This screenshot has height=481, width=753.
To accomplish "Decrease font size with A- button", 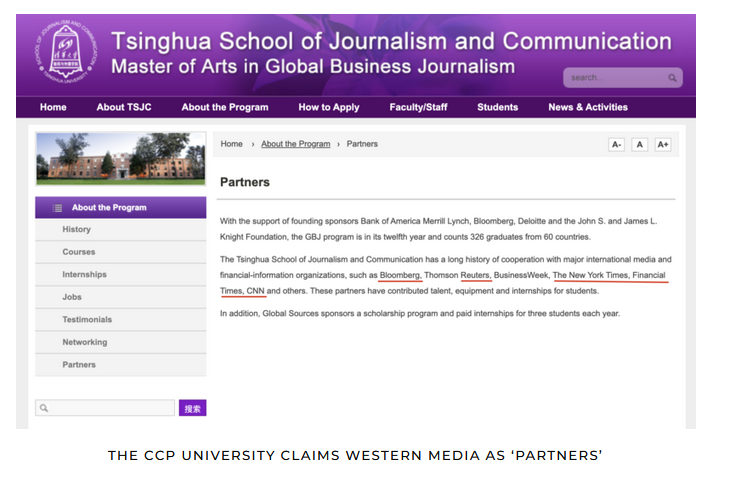I will [616, 144].
